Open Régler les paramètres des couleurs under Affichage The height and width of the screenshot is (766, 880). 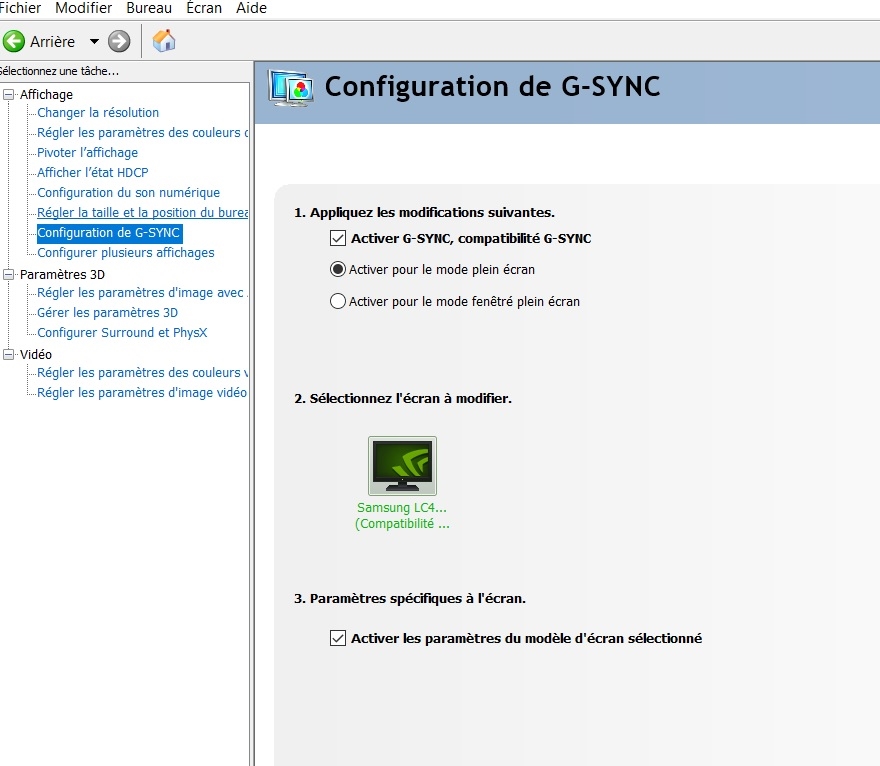(x=143, y=132)
